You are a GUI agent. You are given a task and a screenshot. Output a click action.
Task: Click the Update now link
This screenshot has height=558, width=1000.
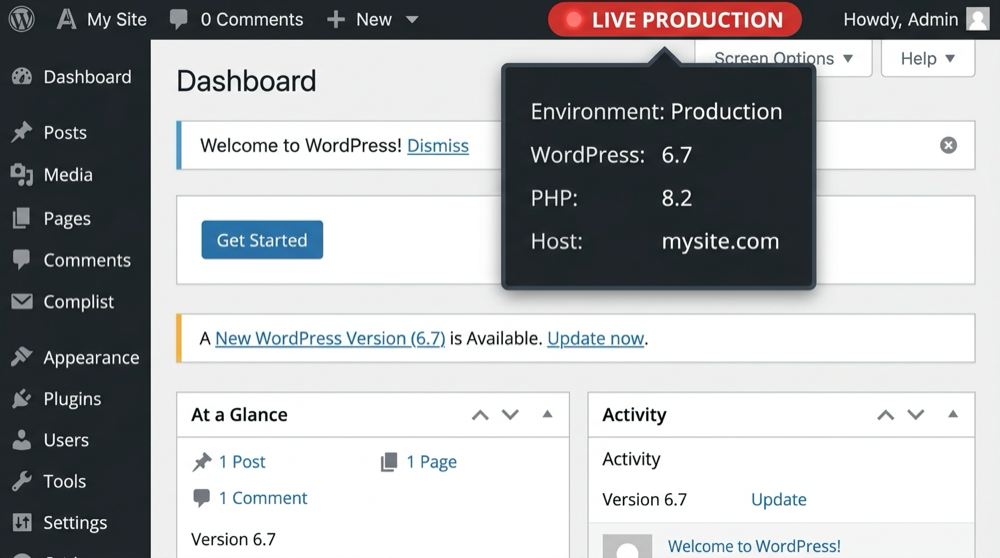[x=596, y=338]
